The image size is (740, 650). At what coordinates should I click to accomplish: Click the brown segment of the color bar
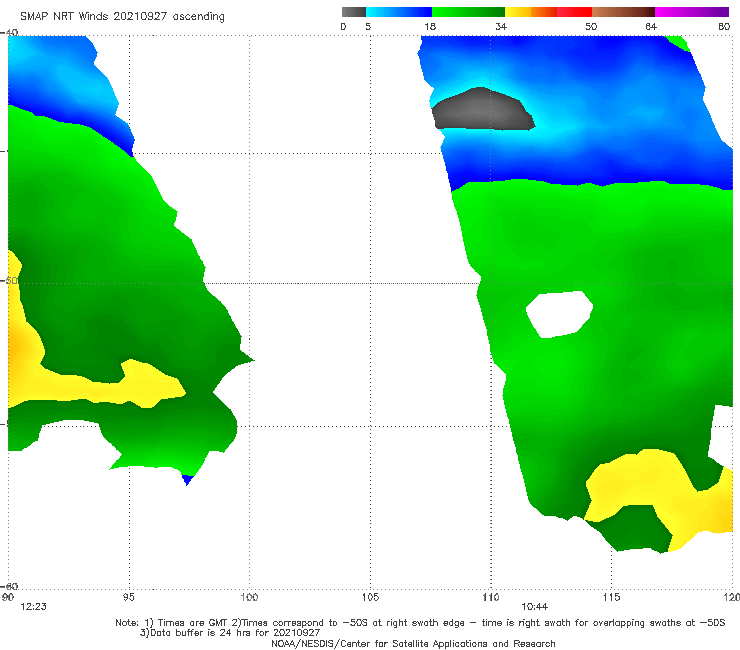pyautogui.click(x=623, y=12)
